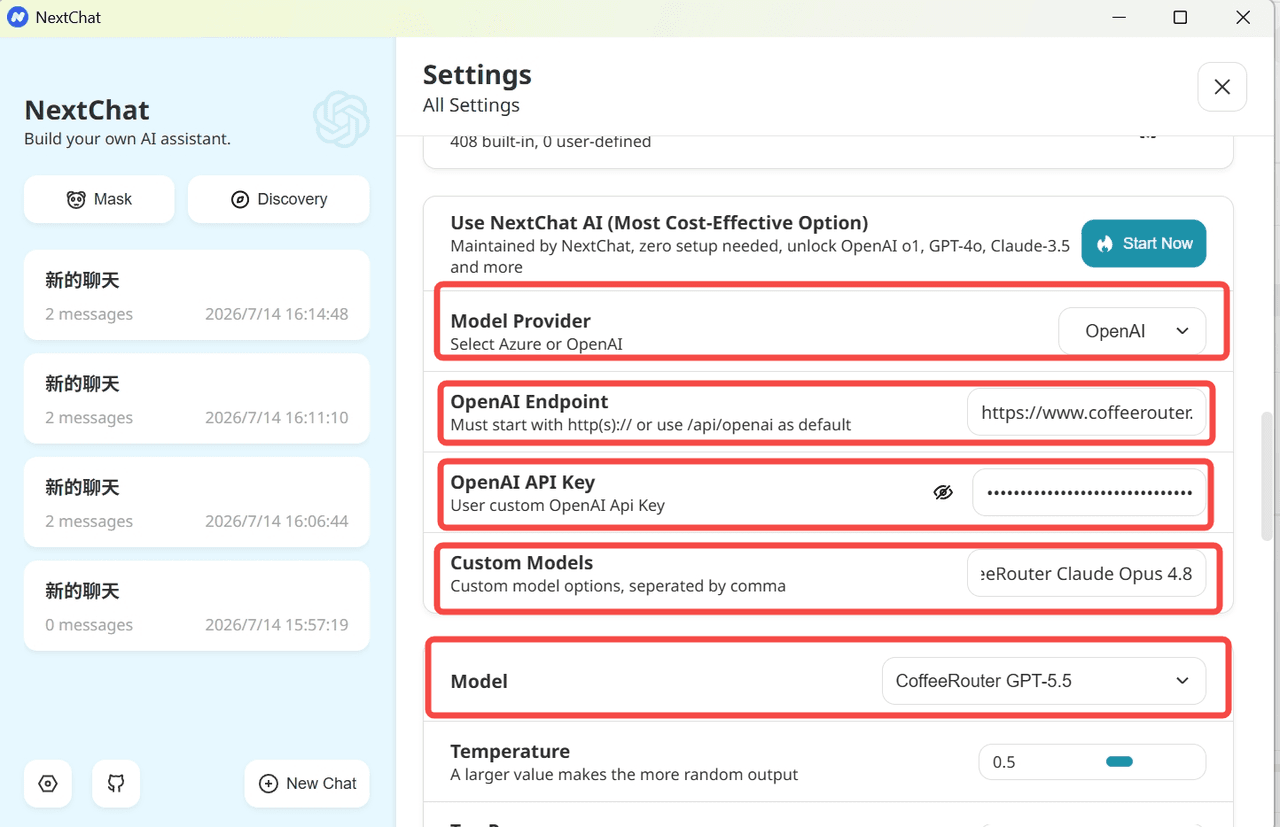
Task: Click the plus icon on New Chat
Action: [x=268, y=784]
